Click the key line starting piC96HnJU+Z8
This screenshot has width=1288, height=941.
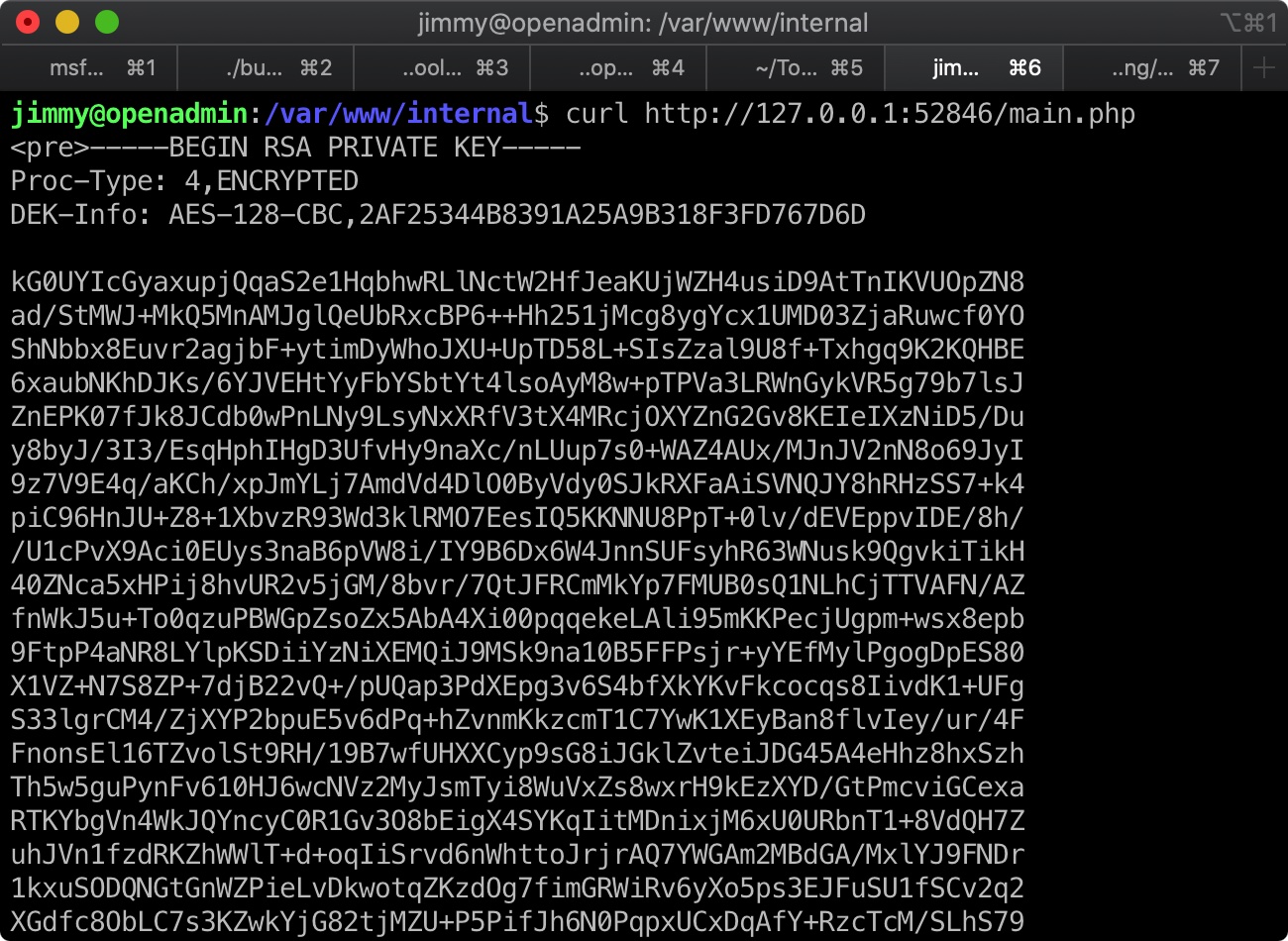517,518
